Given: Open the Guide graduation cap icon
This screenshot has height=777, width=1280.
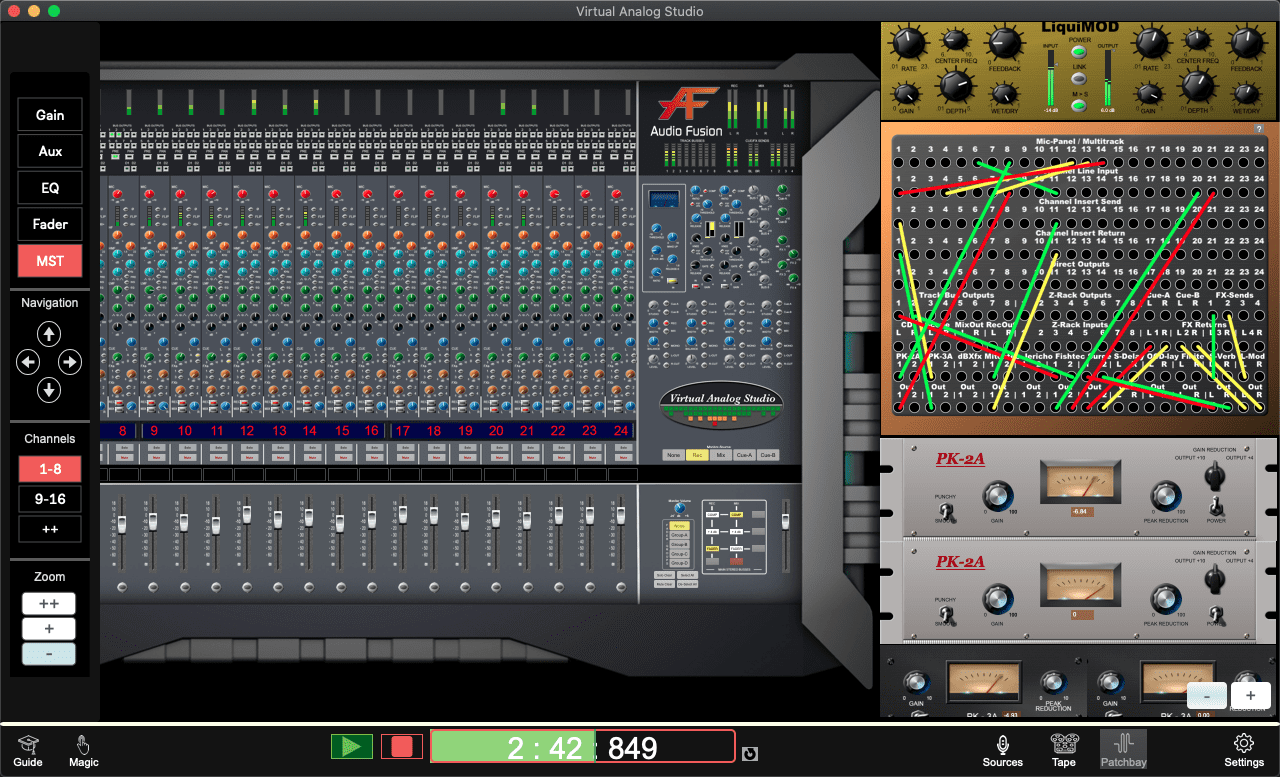Looking at the screenshot, I should [28, 744].
